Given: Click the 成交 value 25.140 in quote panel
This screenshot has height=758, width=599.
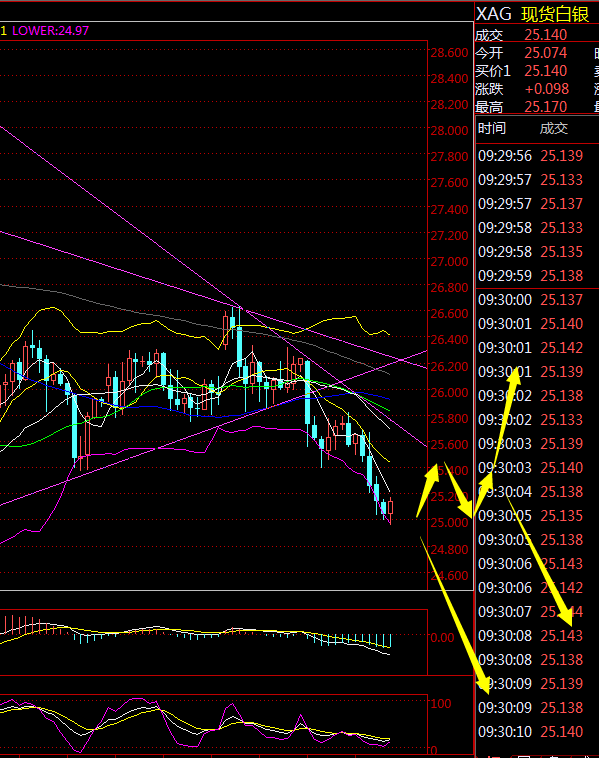Looking at the screenshot, I should (x=545, y=35).
